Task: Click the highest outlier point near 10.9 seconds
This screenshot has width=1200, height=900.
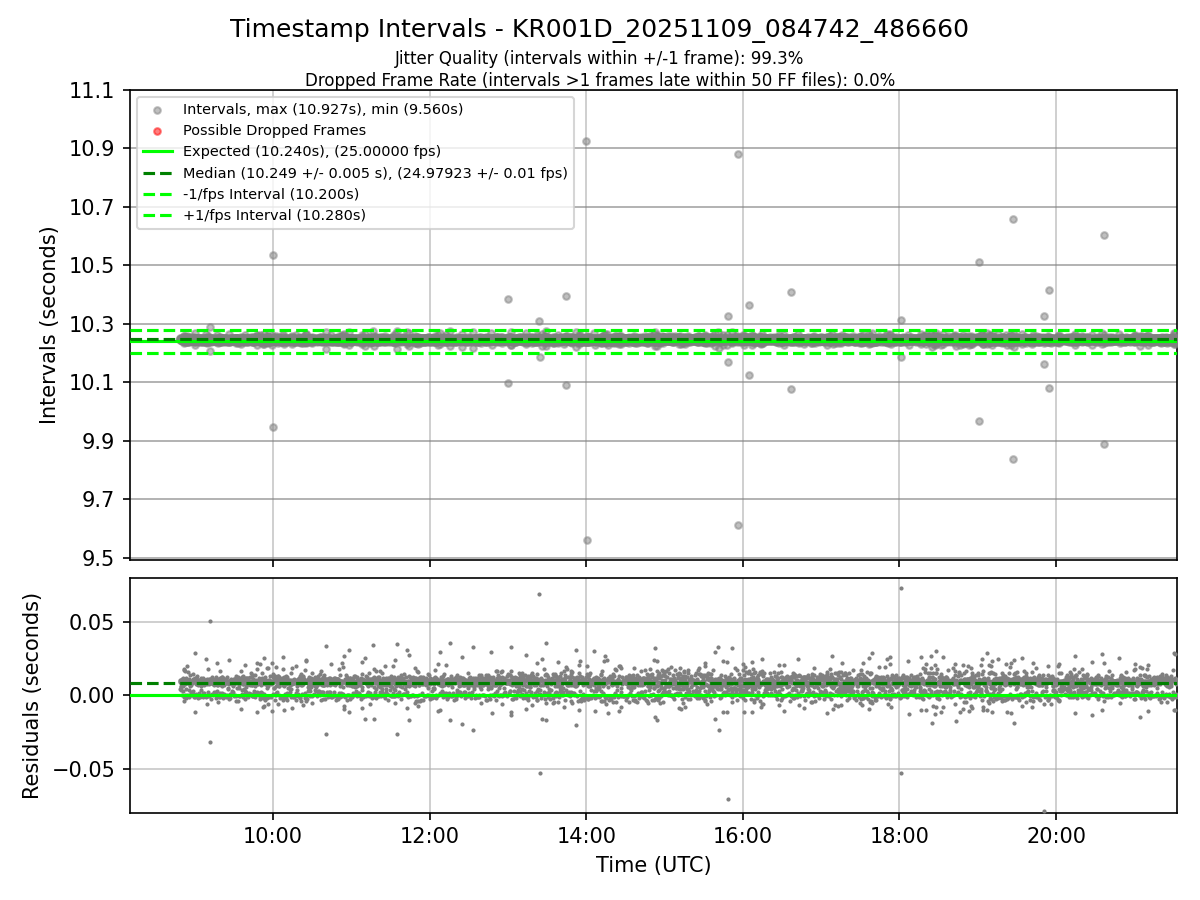Action: click(586, 141)
